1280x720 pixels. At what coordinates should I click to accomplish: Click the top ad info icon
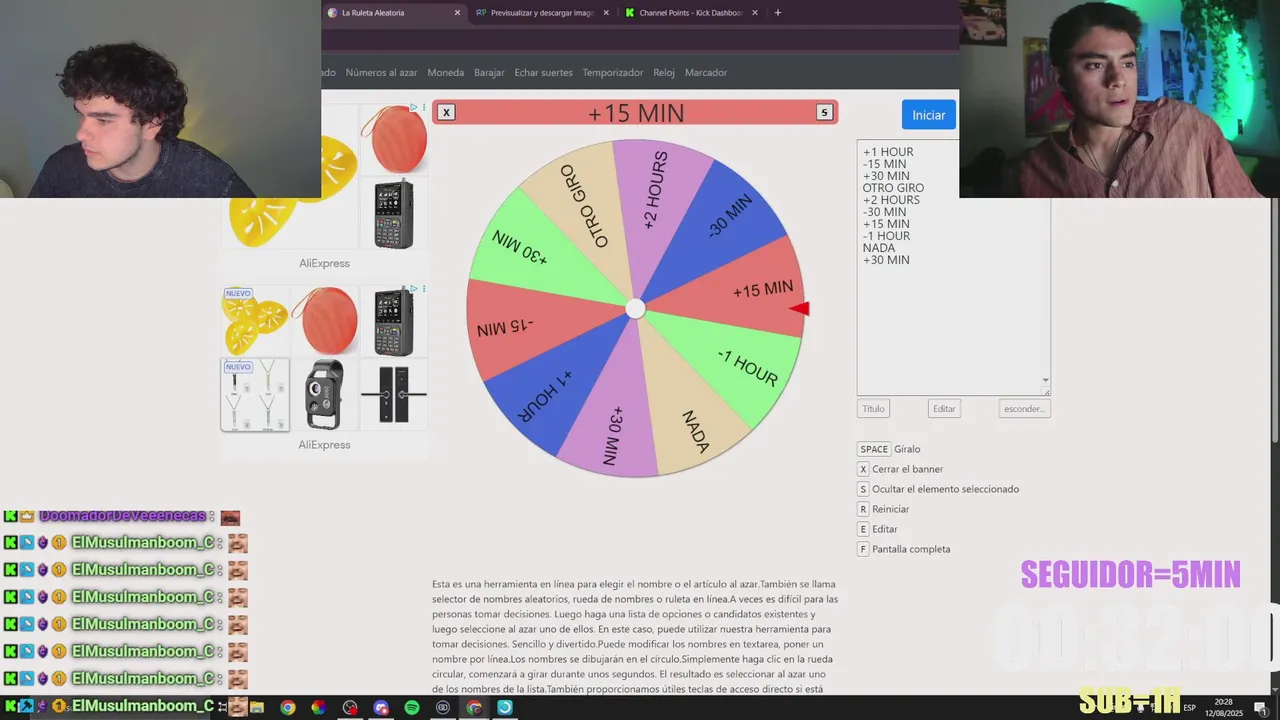click(414, 107)
